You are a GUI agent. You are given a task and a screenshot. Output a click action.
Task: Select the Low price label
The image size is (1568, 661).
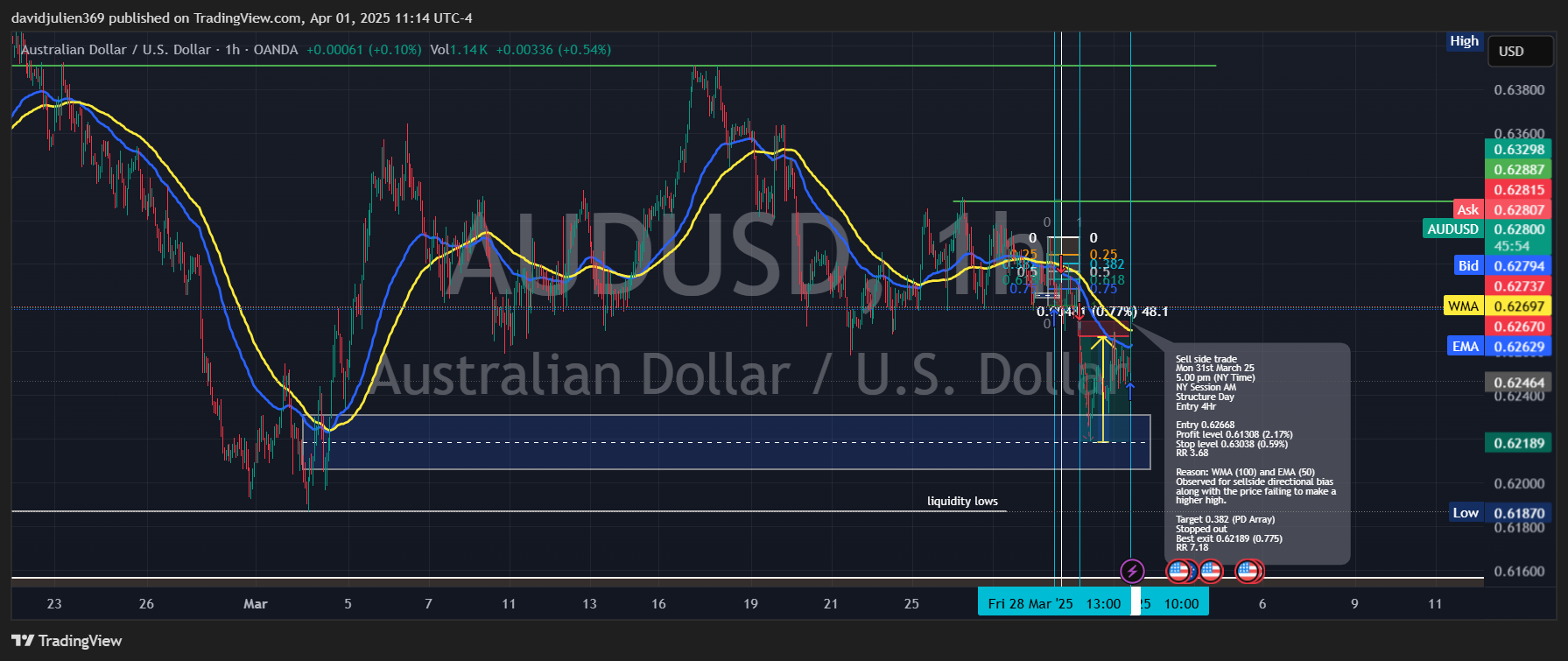(x=1466, y=513)
